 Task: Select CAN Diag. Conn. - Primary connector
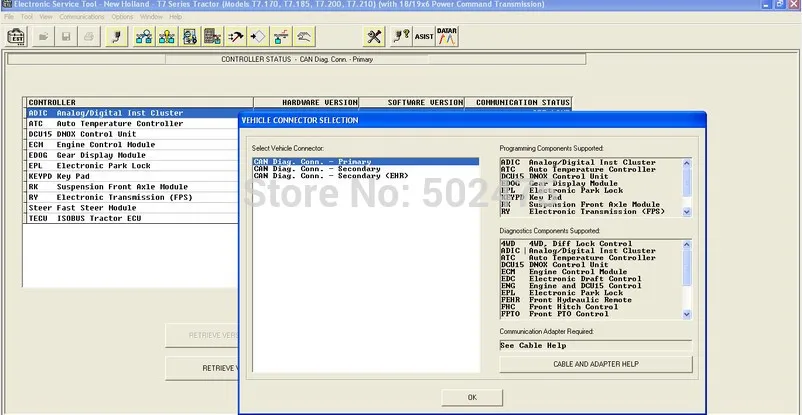coord(366,162)
